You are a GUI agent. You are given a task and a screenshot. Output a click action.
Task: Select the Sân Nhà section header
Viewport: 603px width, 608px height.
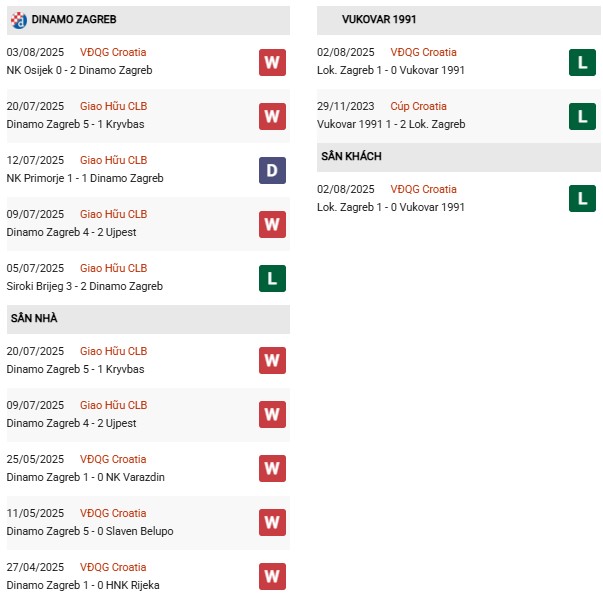35,318
